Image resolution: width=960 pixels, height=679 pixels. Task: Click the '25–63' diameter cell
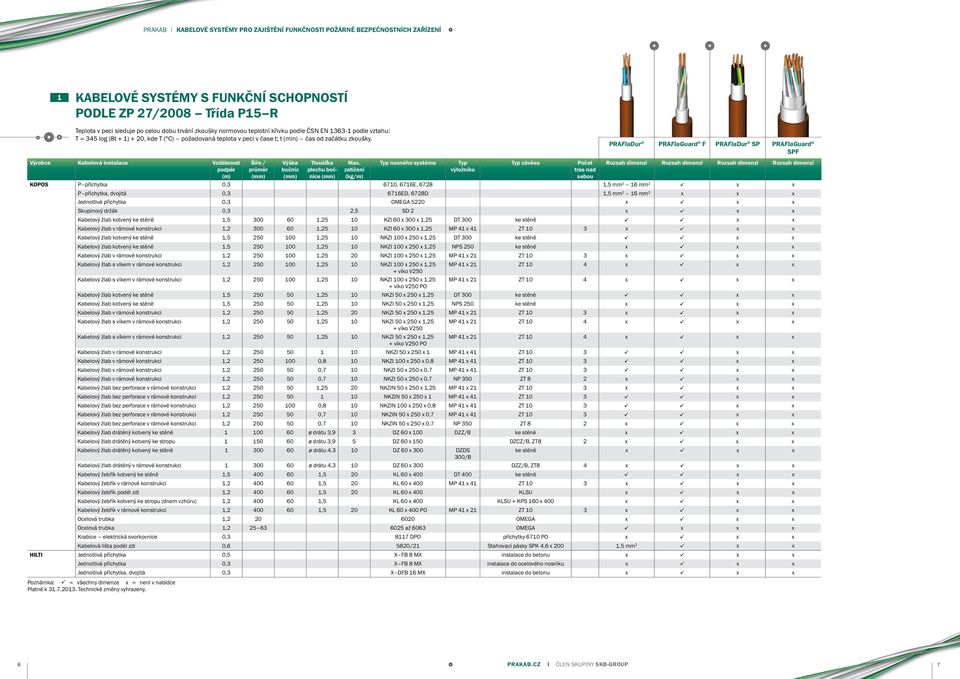(x=258, y=528)
